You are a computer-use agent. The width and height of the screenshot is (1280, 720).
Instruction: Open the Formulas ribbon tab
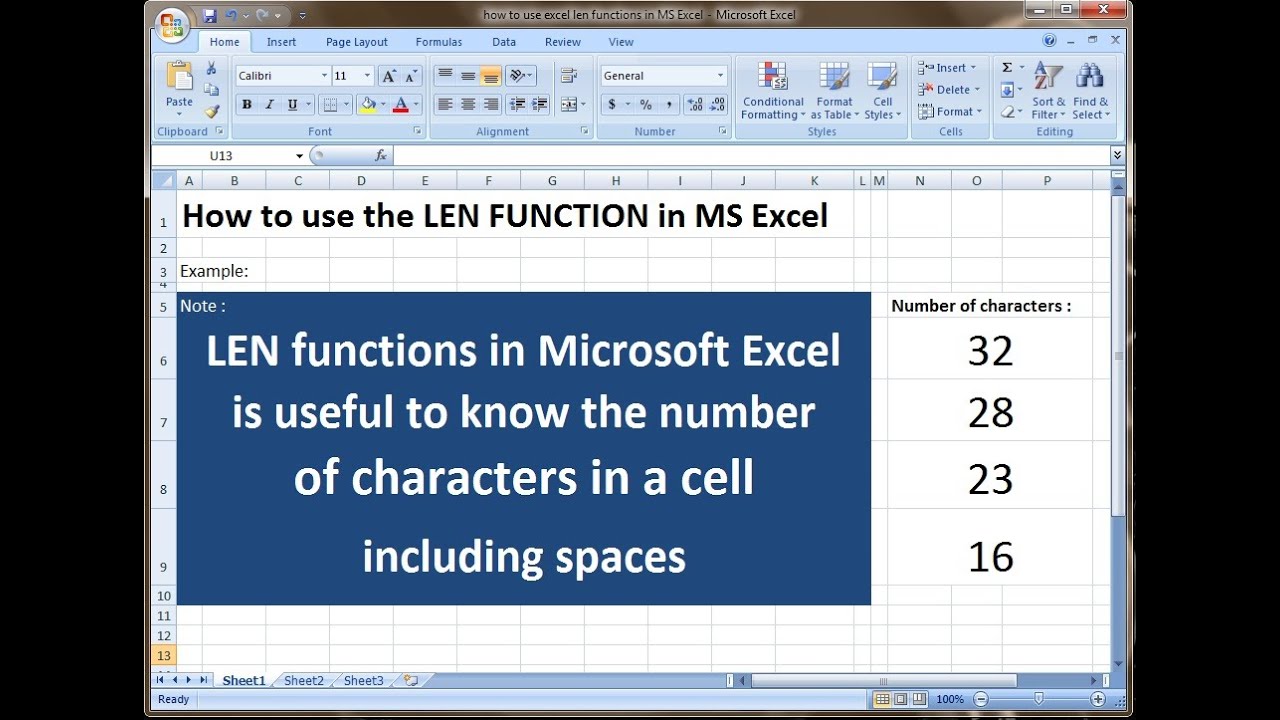click(x=439, y=42)
